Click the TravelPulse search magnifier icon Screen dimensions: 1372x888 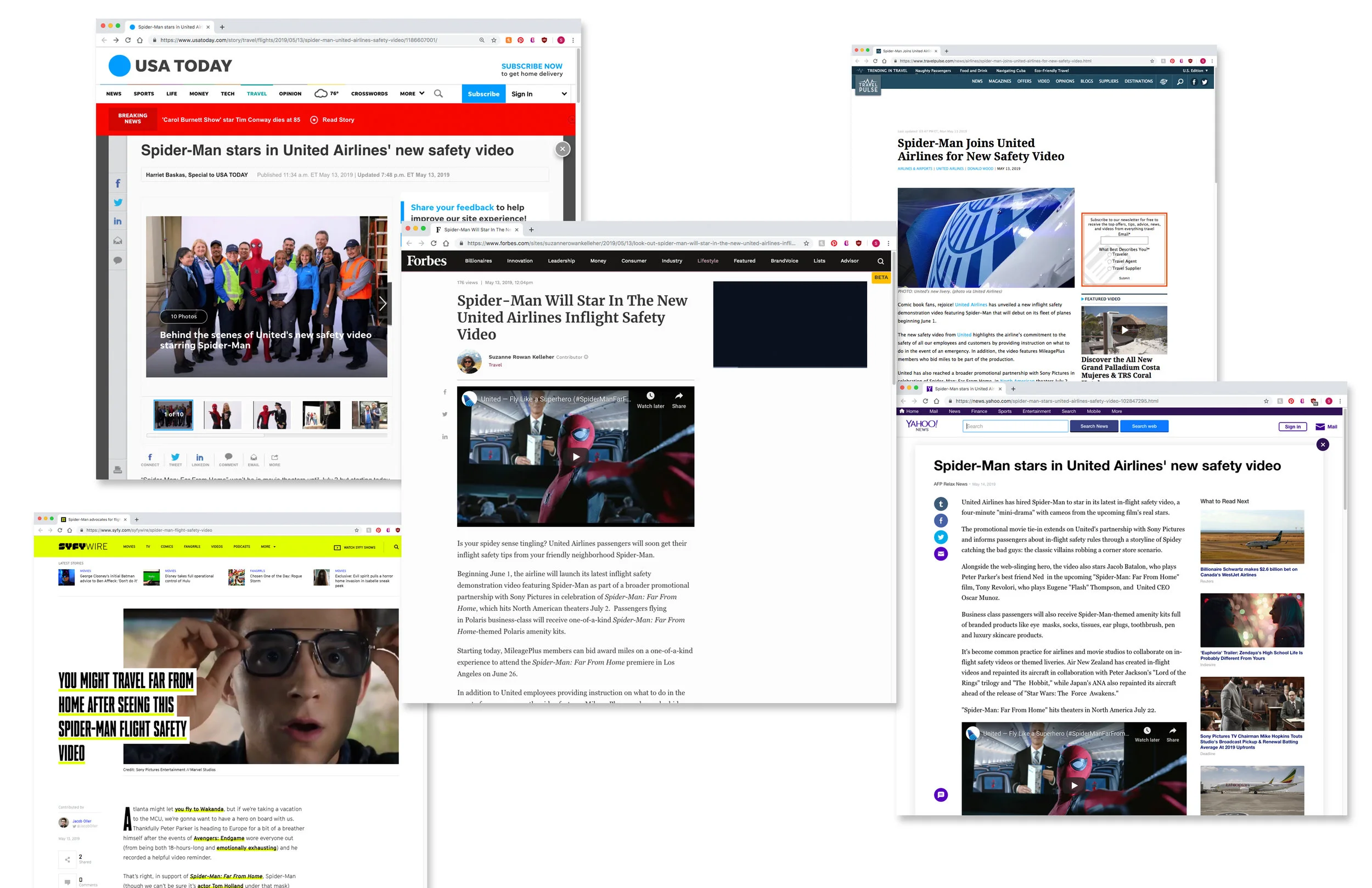click(1180, 82)
